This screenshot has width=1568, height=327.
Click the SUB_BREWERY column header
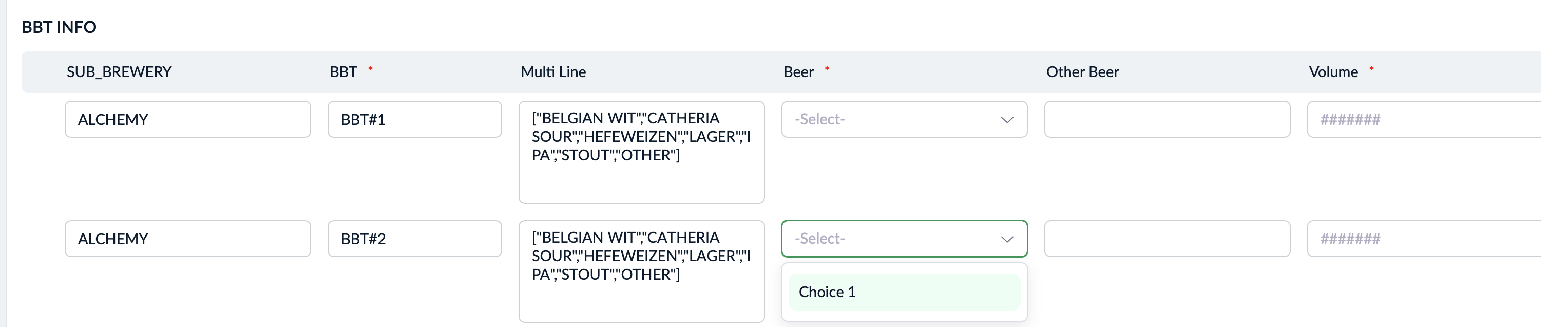119,72
